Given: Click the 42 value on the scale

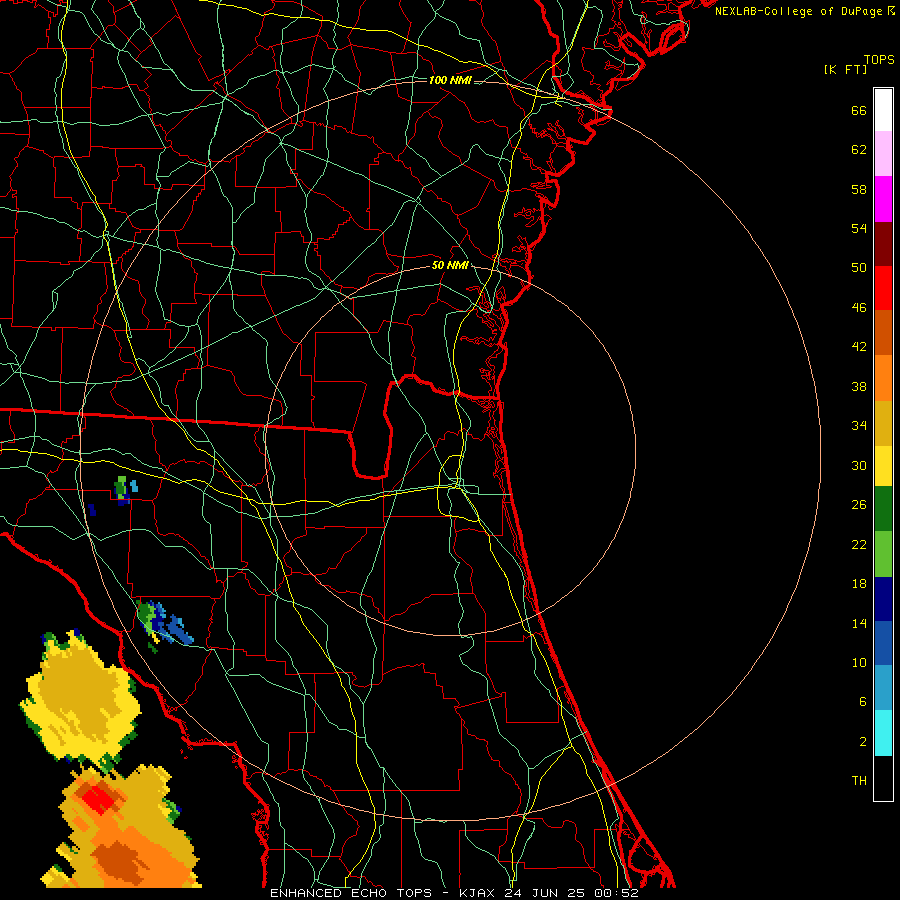Looking at the screenshot, I should [x=859, y=347].
